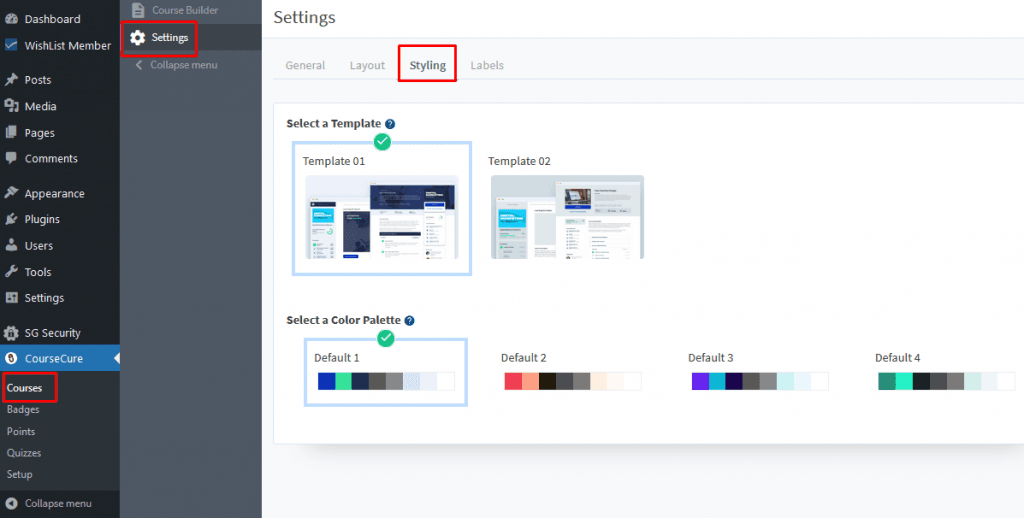Viewport: 1024px width, 518px height.
Task: Click the Pages stacked-sheets icon
Action: pyautogui.click(x=11, y=133)
